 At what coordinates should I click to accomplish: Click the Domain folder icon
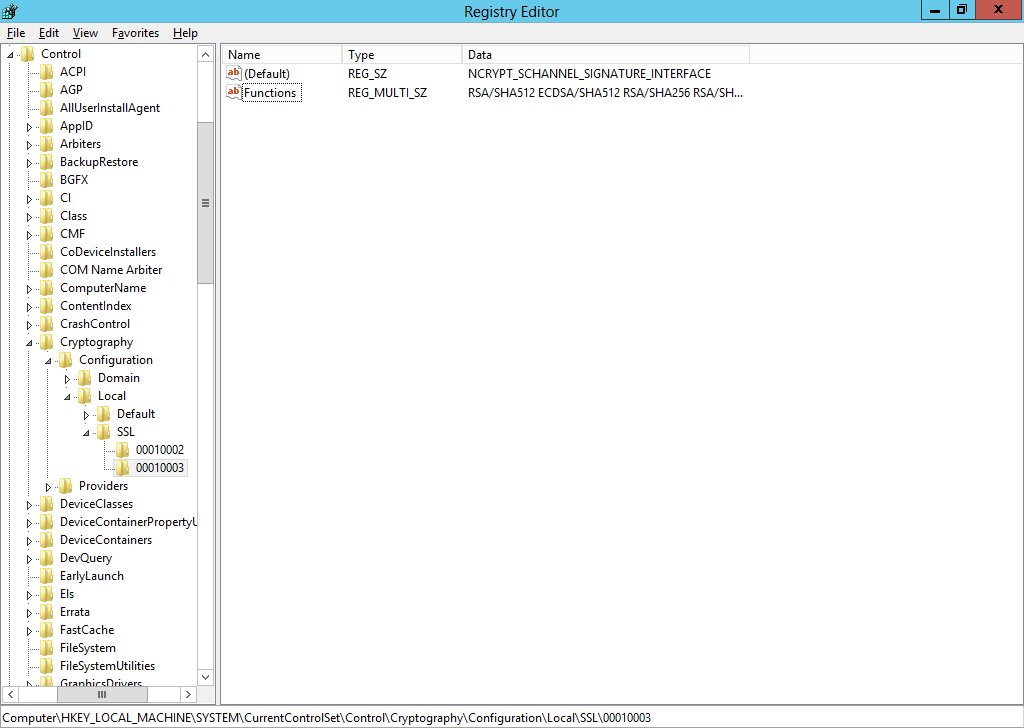click(84, 378)
